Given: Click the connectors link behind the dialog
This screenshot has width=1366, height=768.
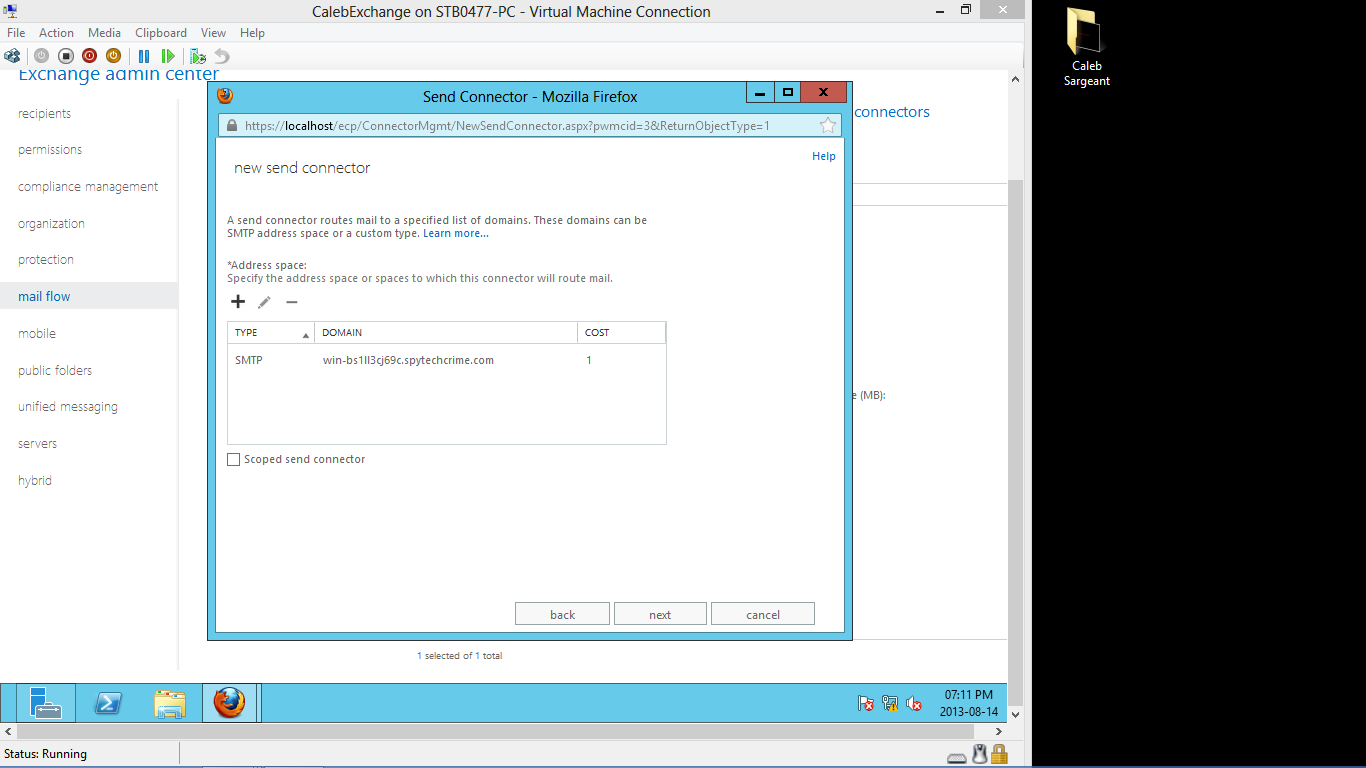Looking at the screenshot, I should coord(892,112).
